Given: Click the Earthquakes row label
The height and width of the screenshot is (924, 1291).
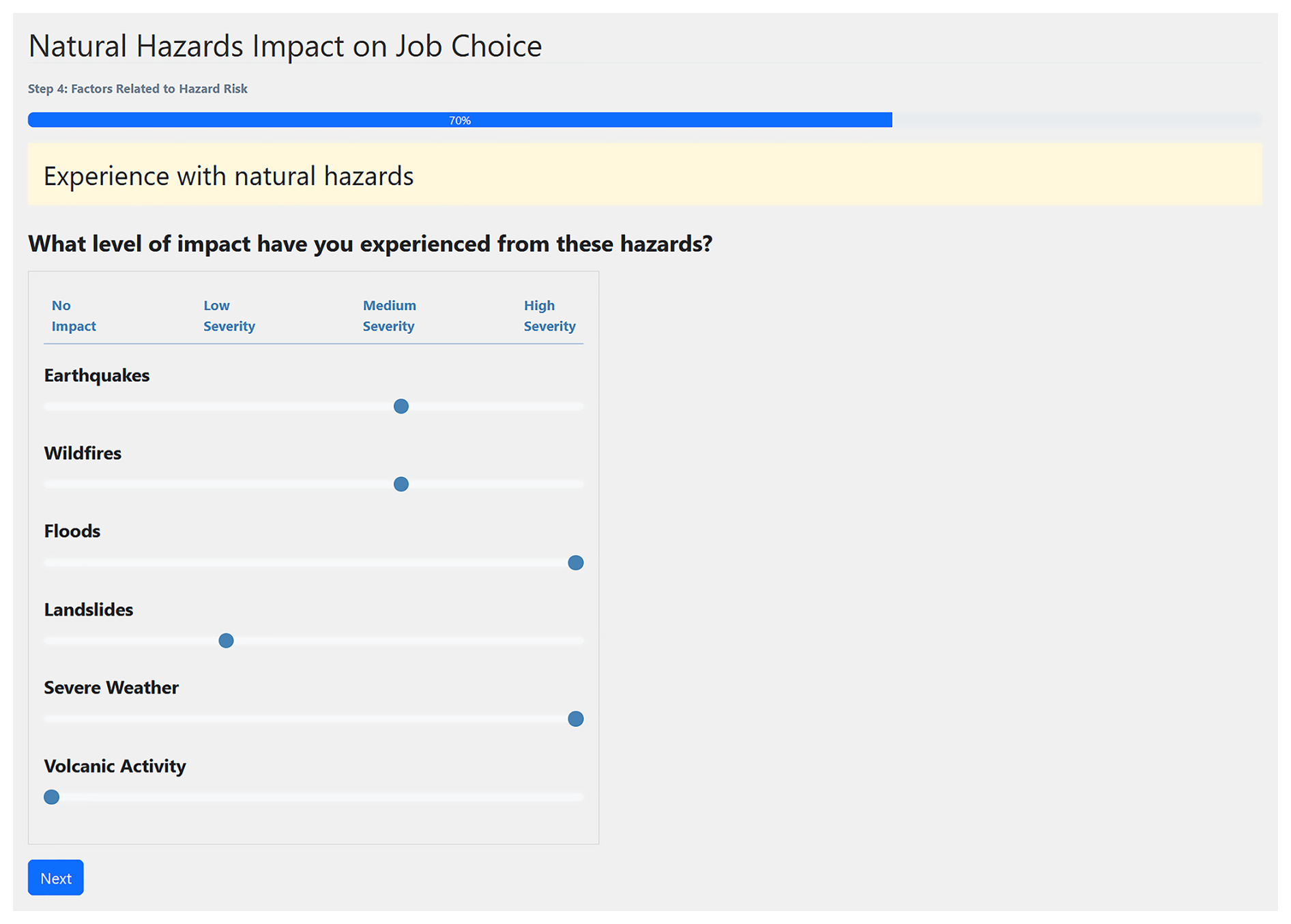Looking at the screenshot, I should coord(97,375).
